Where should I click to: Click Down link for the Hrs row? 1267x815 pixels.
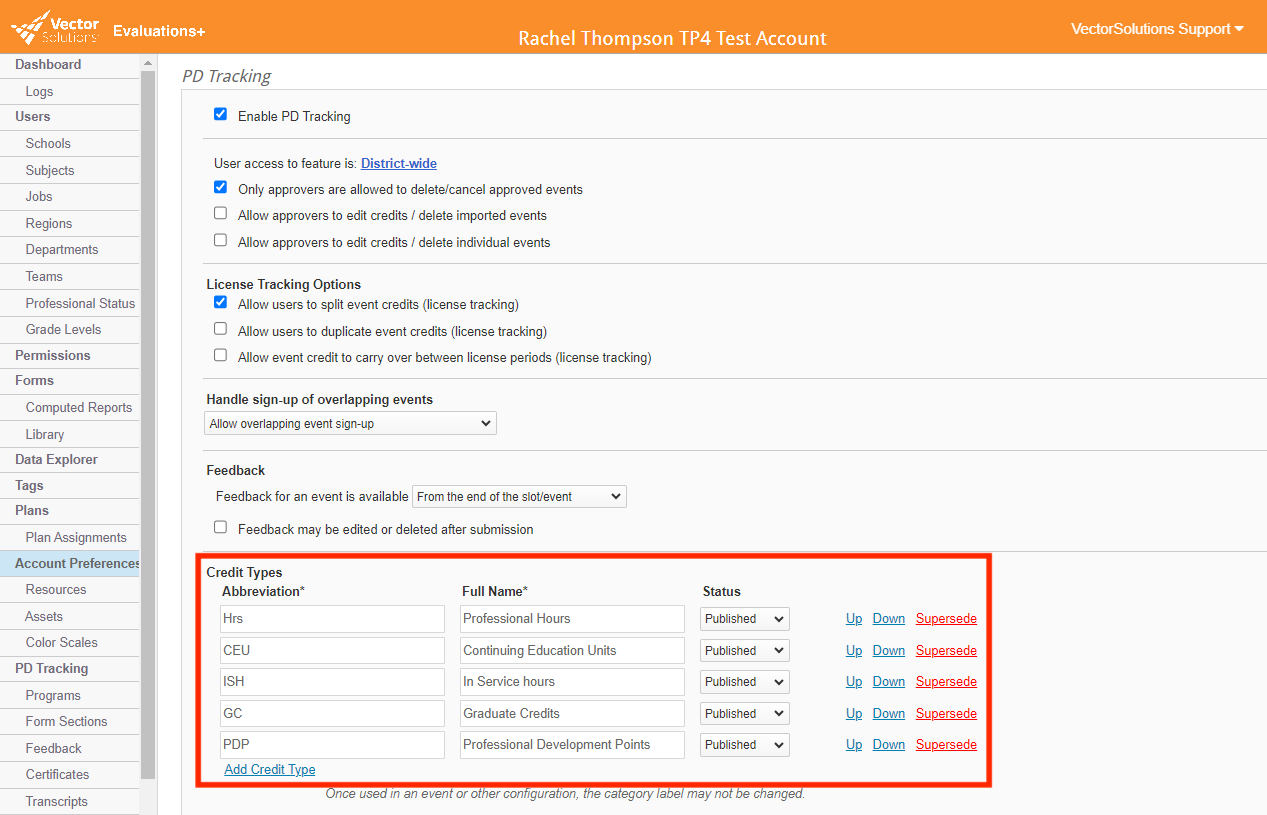click(x=889, y=619)
